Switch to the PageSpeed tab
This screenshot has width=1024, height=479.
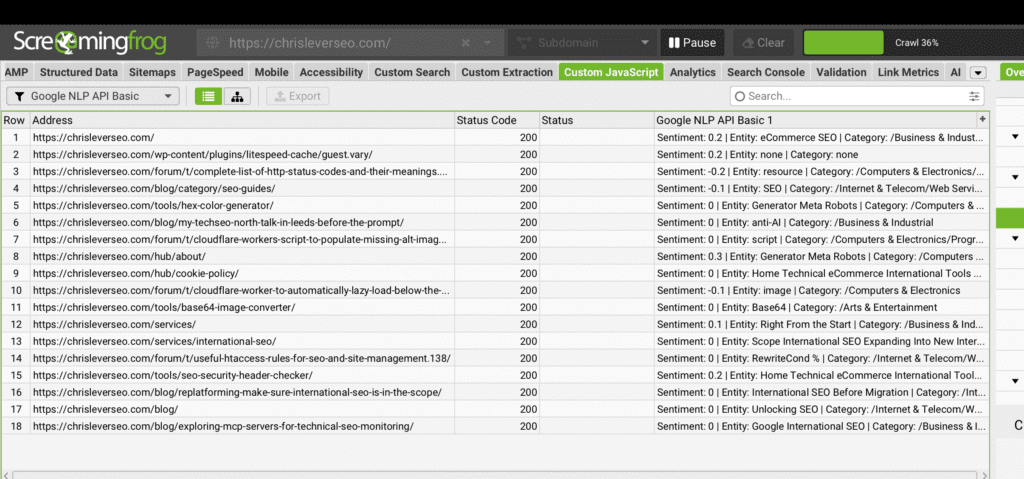tap(216, 72)
